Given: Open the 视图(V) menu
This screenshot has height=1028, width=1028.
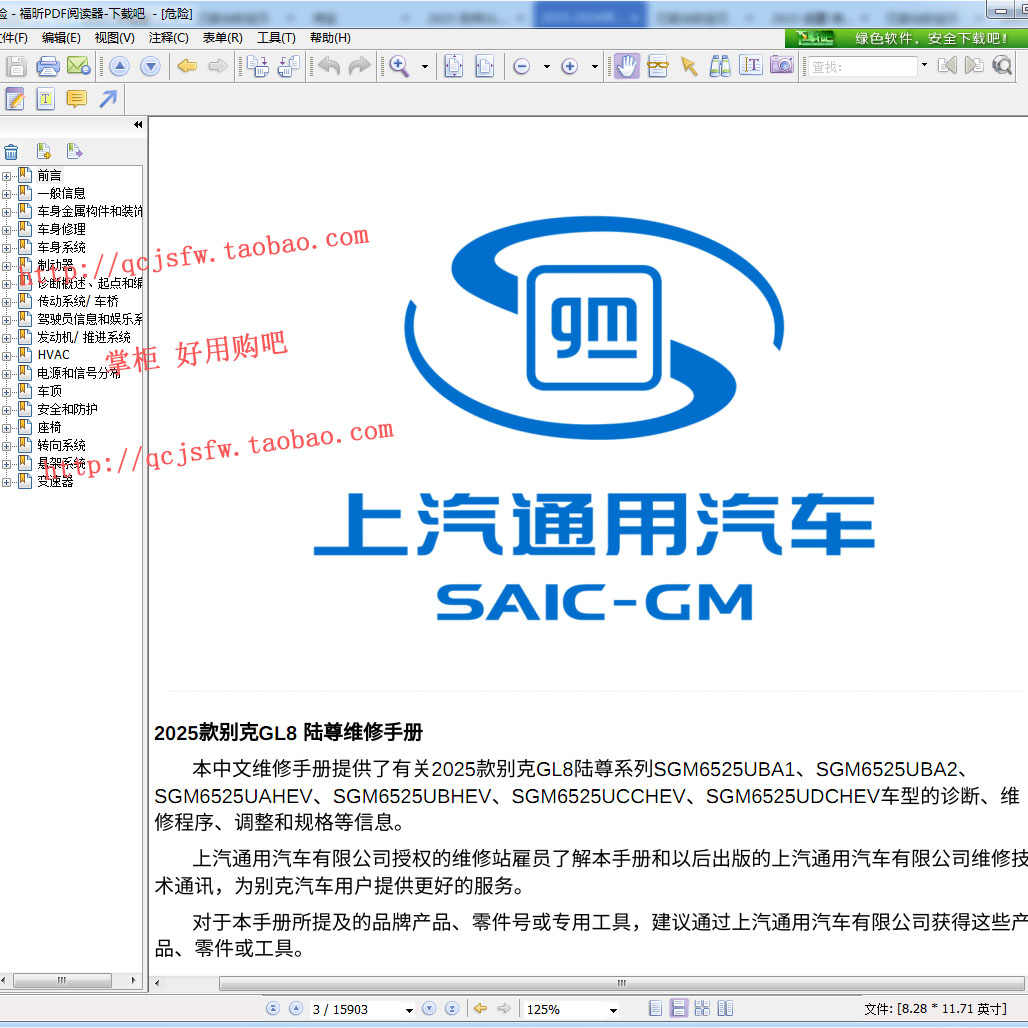Looking at the screenshot, I should [x=115, y=38].
